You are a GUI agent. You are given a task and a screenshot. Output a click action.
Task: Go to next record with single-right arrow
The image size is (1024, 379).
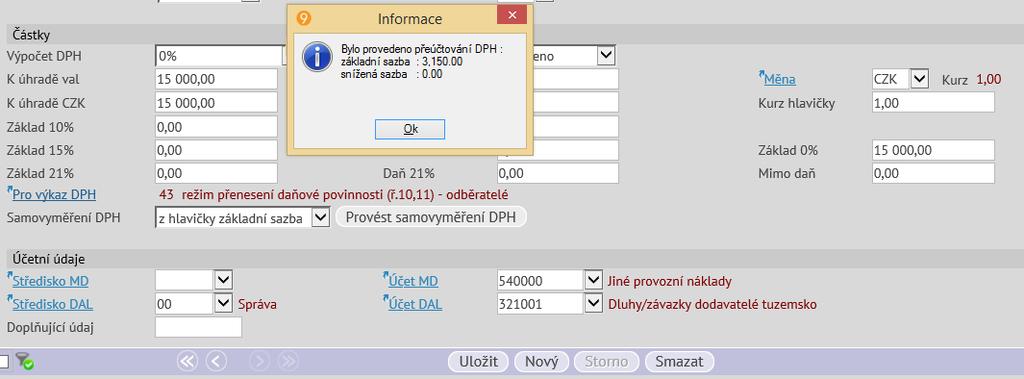coord(259,361)
